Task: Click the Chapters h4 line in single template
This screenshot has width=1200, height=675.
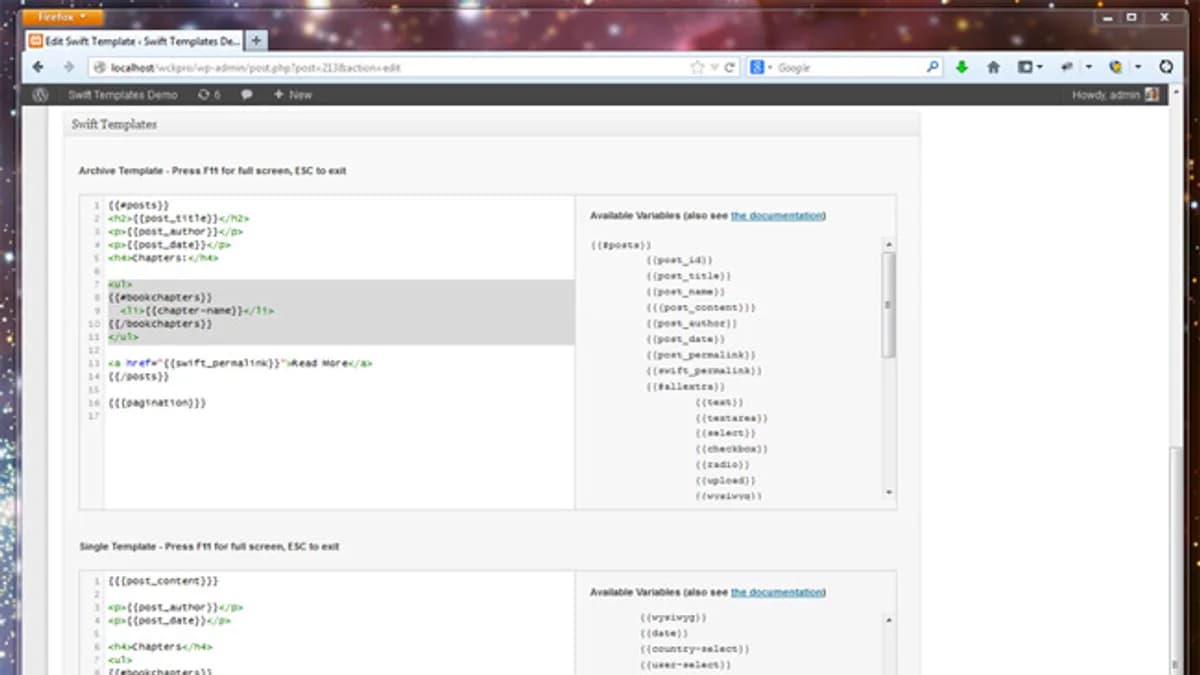Action: tap(160, 647)
